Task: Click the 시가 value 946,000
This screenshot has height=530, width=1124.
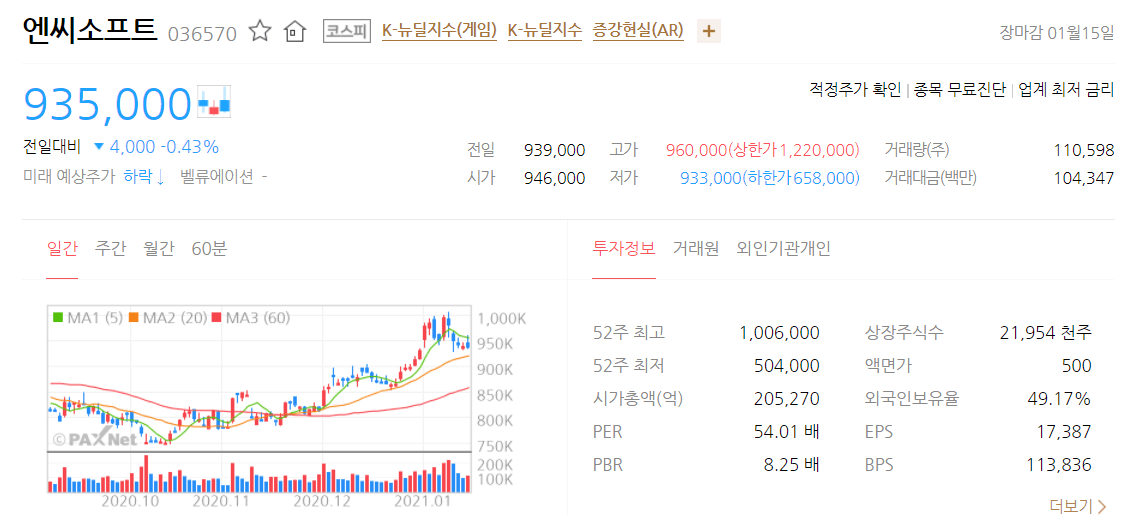Action: point(555,178)
